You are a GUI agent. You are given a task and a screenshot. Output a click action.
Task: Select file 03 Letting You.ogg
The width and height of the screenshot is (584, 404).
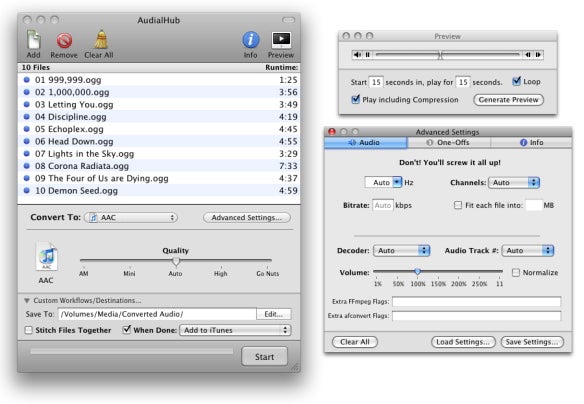(159, 104)
